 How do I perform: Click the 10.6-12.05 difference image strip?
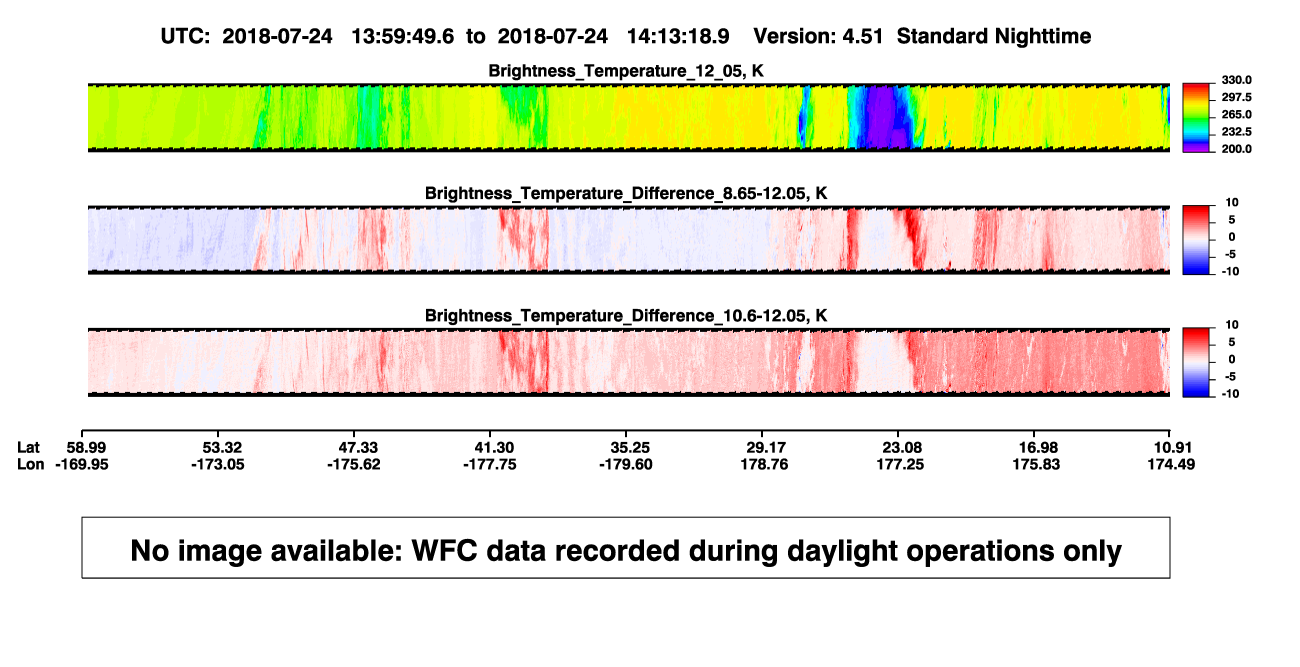tap(629, 362)
